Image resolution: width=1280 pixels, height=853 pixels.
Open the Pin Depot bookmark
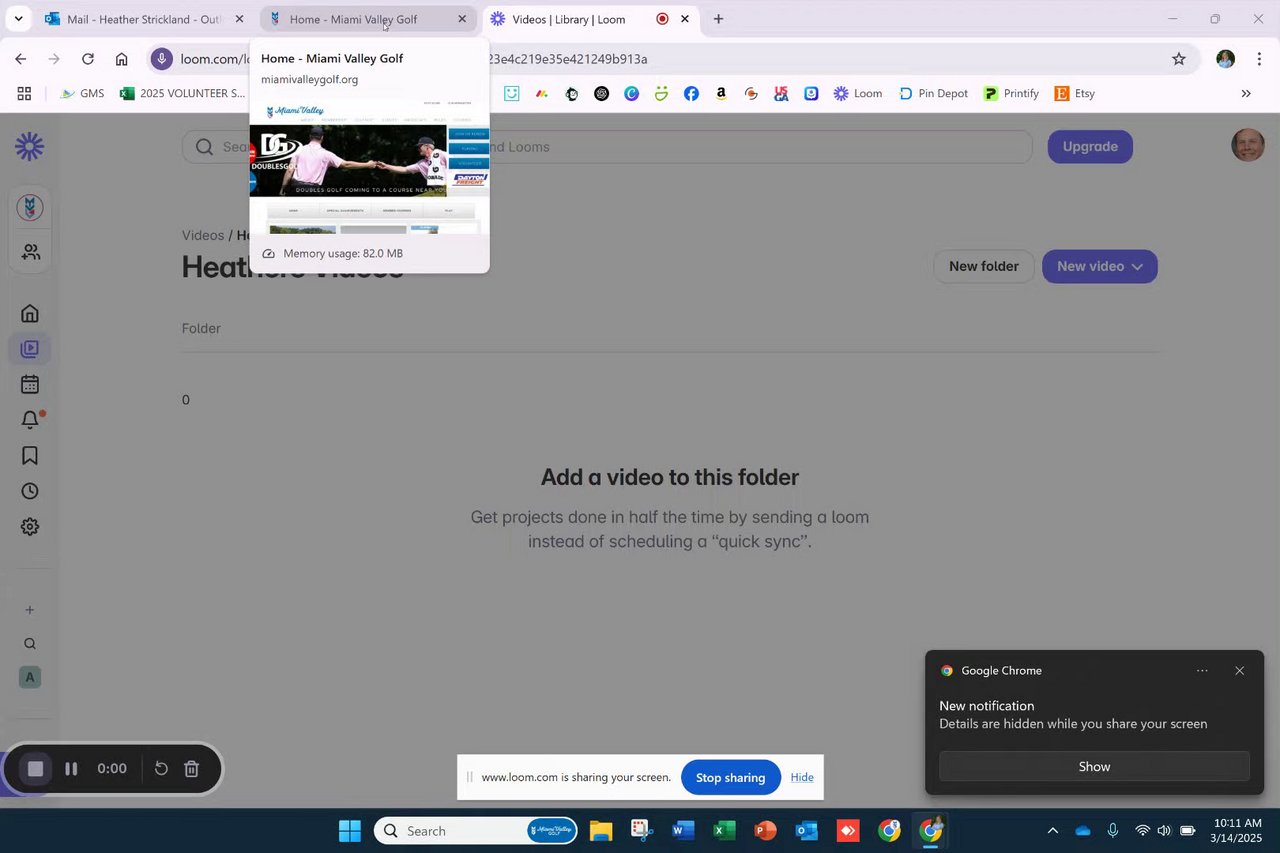point(934,93)
